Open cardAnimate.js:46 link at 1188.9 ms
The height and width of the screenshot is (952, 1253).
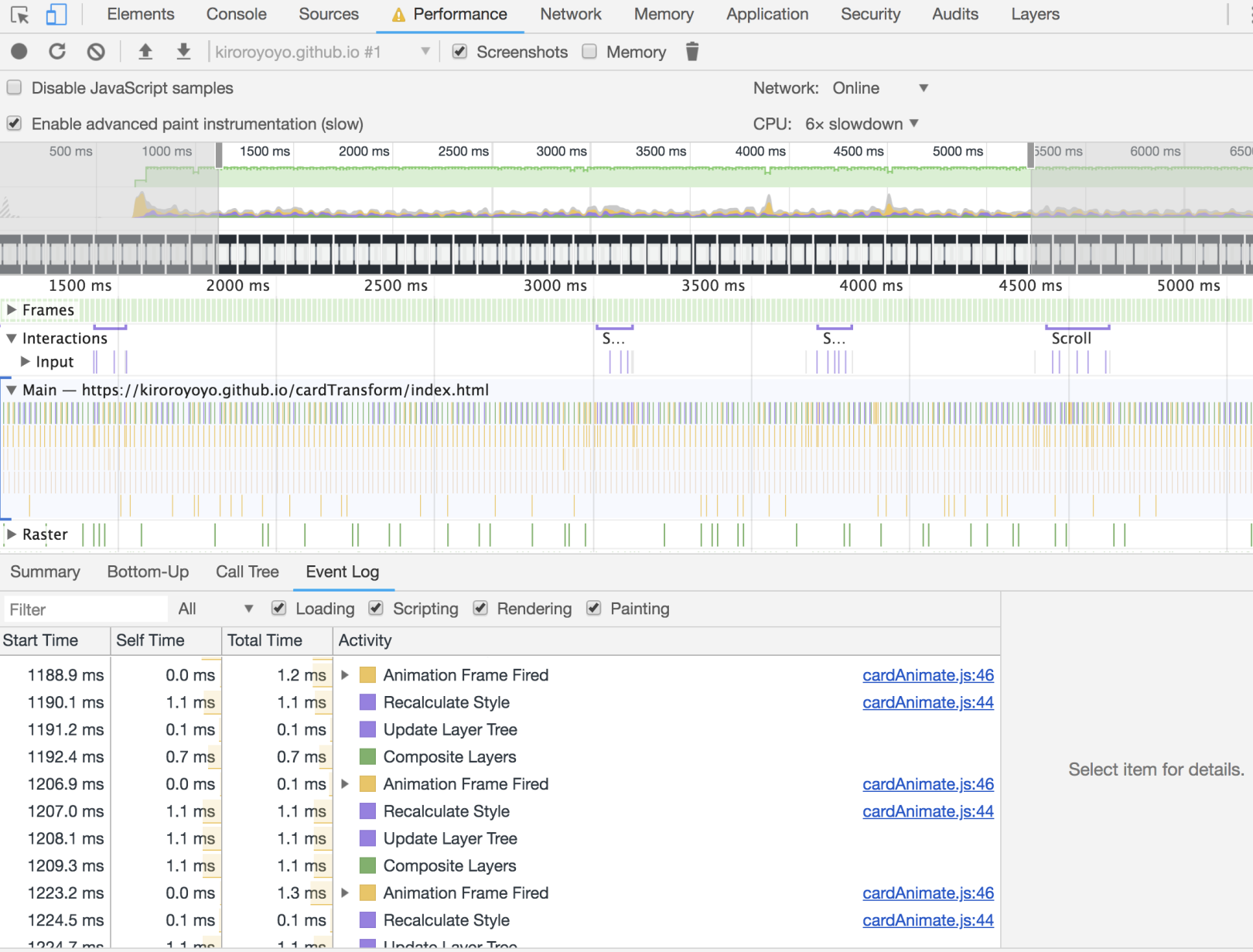point(928,675)
